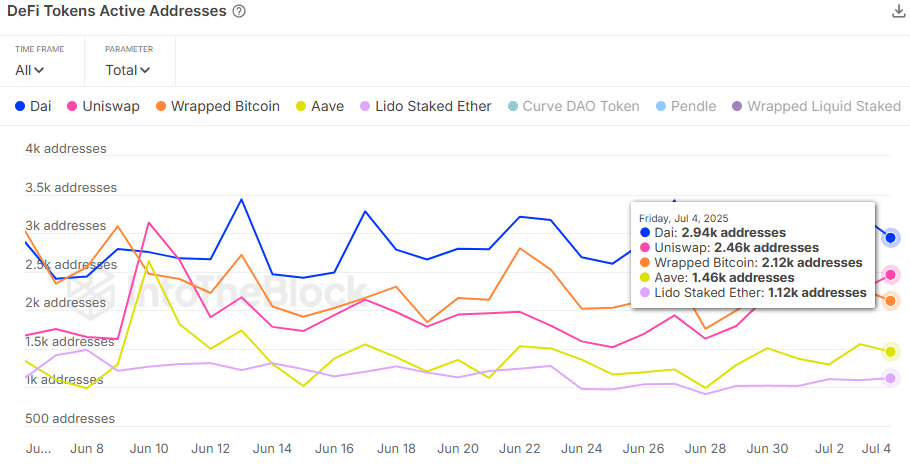Click the Uniswap pink end-point marker
This screenshot has height=470, width=910.
point(890,274)
